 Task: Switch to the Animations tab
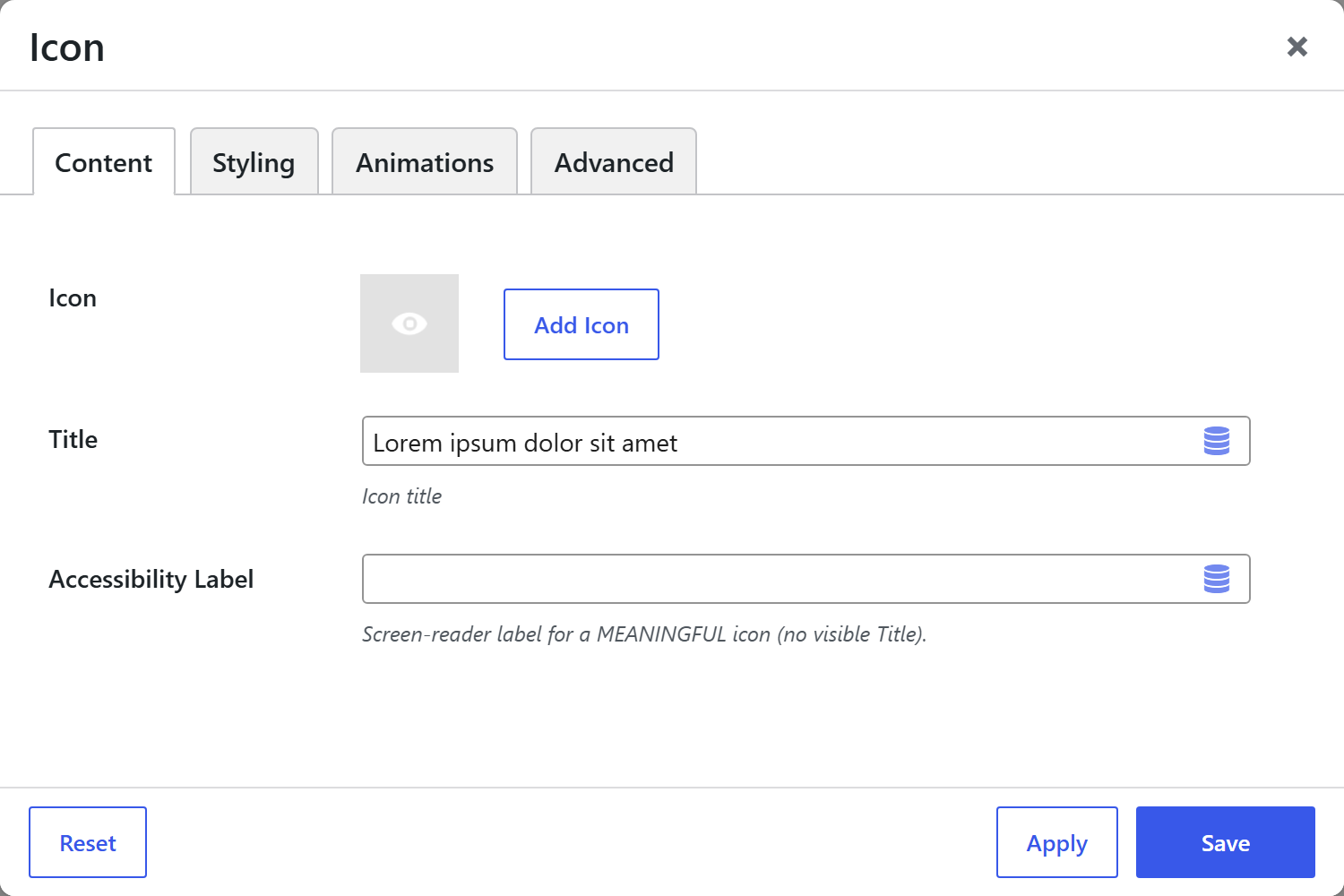[425, 162]
